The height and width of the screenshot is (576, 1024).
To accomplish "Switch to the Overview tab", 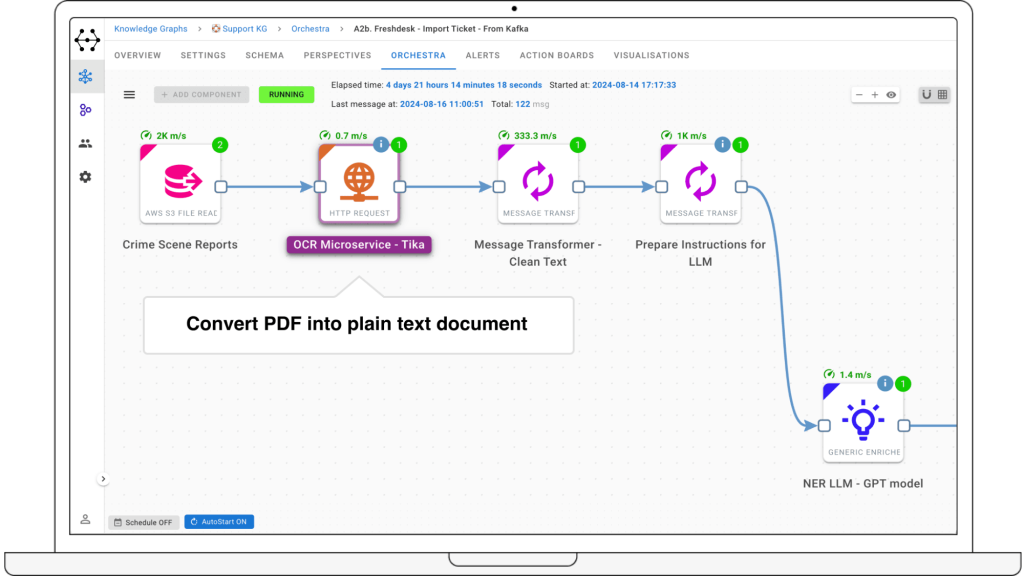I will coord(138,56).
